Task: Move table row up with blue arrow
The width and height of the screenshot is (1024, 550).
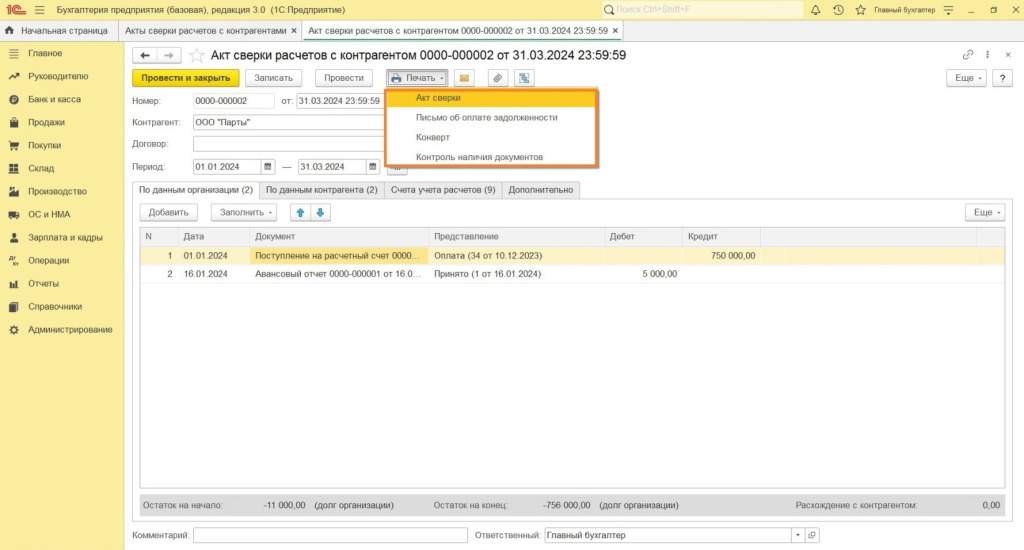Action: [300, 212]
